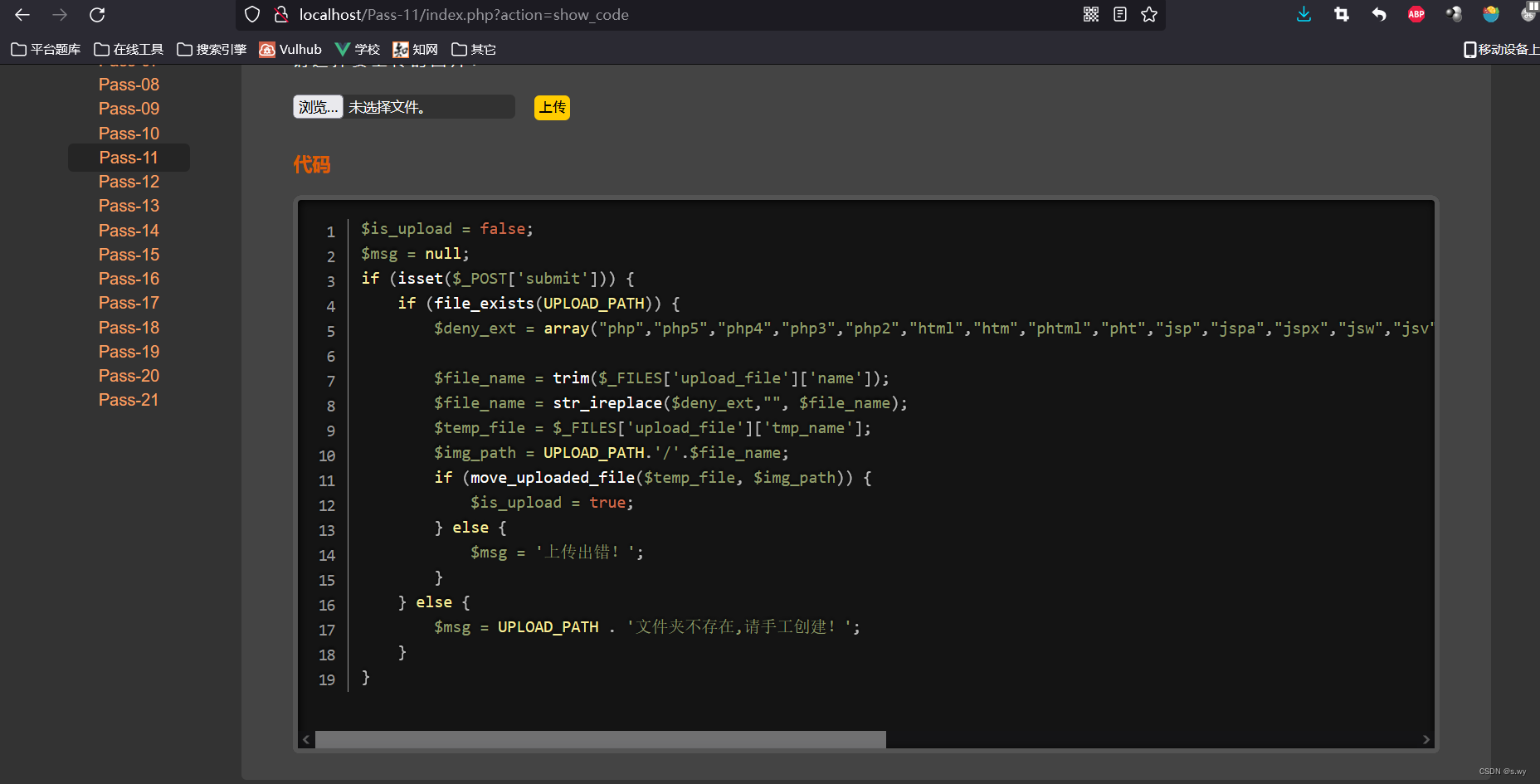Open Pass-13 in the sidebar

click(129, 206)
